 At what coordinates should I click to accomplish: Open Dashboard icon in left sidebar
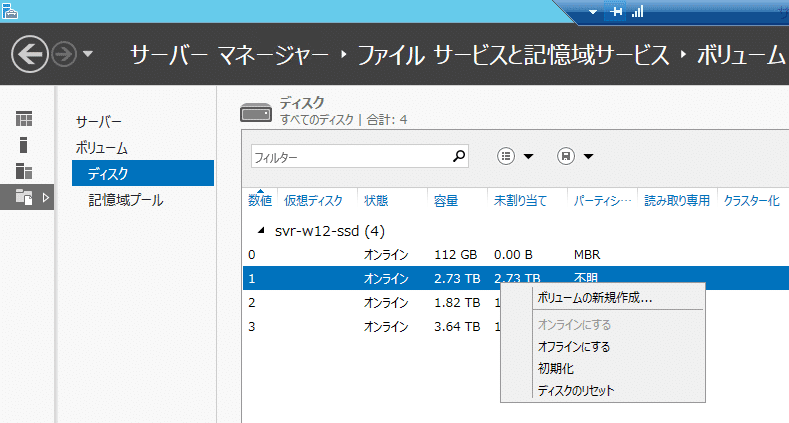[24, 119]
